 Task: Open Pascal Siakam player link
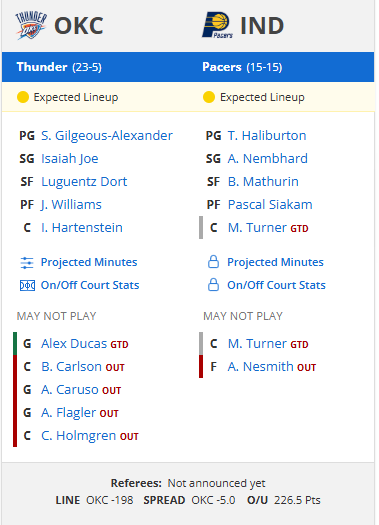pos(270,205)
